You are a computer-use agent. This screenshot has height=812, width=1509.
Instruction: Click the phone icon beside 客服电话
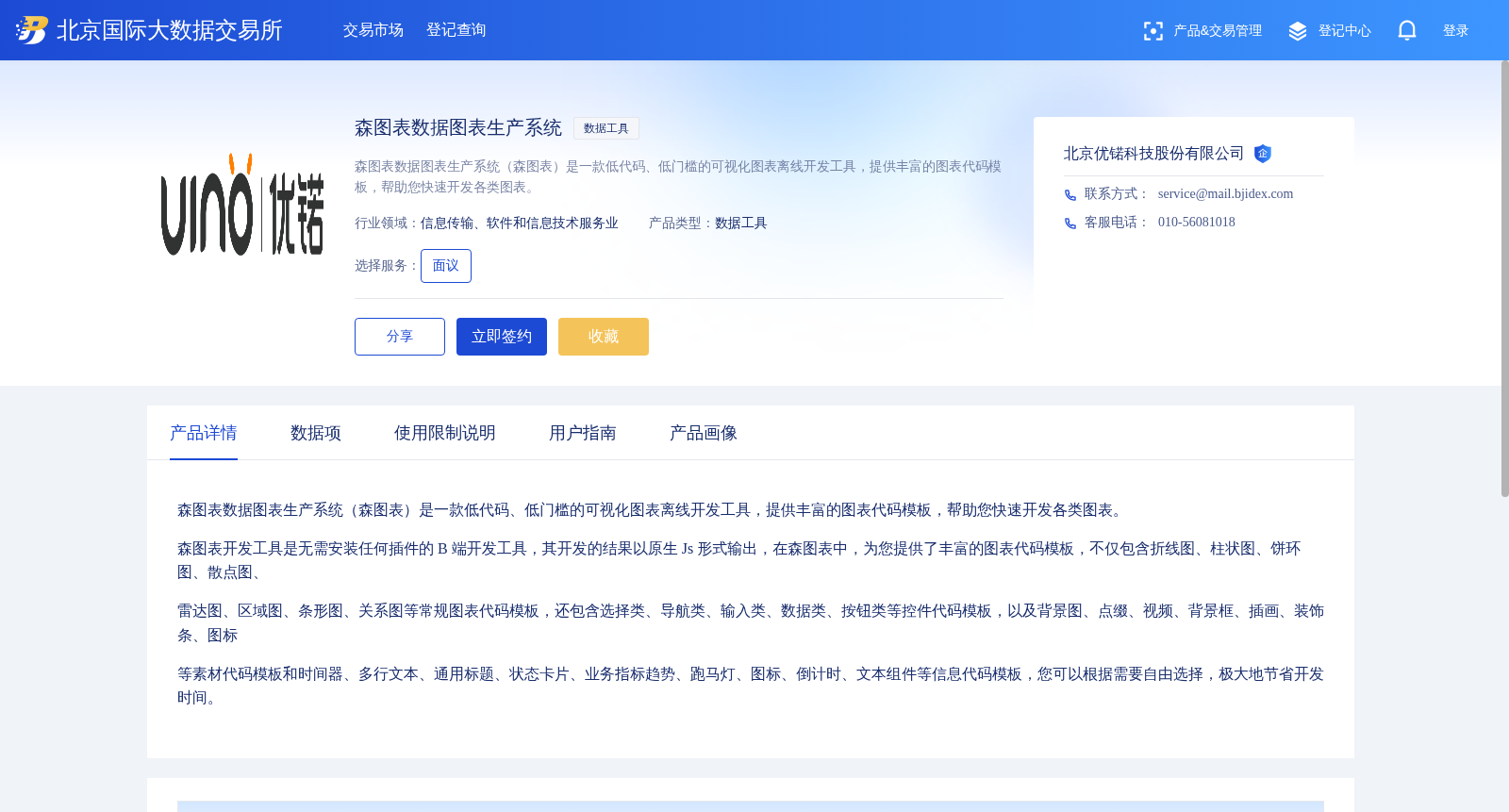(1070, 224)
